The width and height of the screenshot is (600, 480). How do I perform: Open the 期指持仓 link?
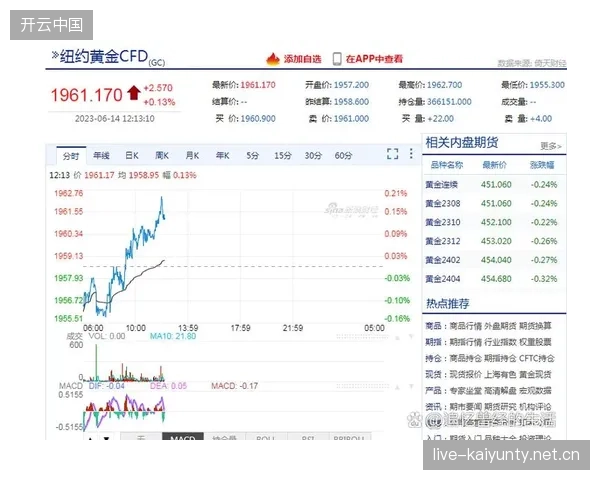pyautogui.click(x=500, y=358)
